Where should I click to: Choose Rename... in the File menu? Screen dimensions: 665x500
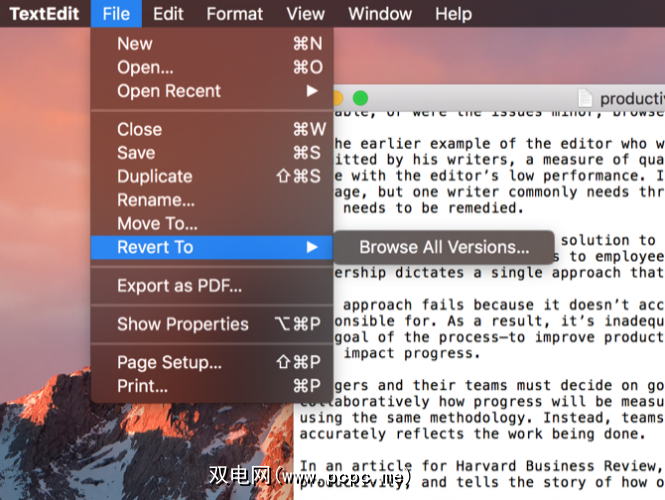click(x=212, y=200)
